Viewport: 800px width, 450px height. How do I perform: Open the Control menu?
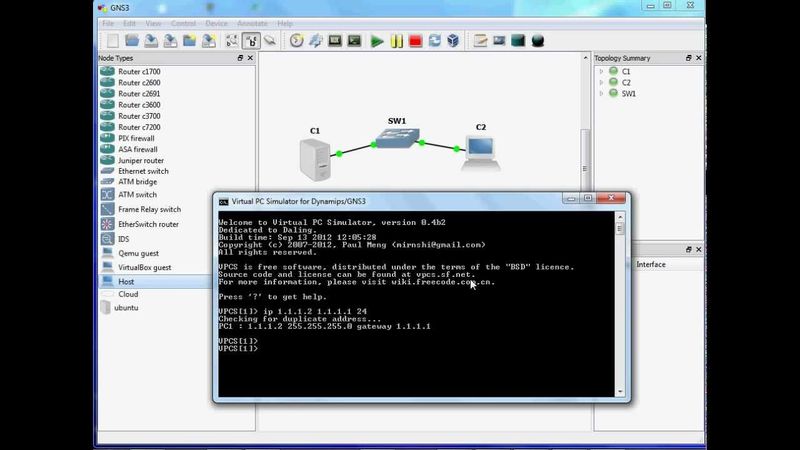point(183,23)
